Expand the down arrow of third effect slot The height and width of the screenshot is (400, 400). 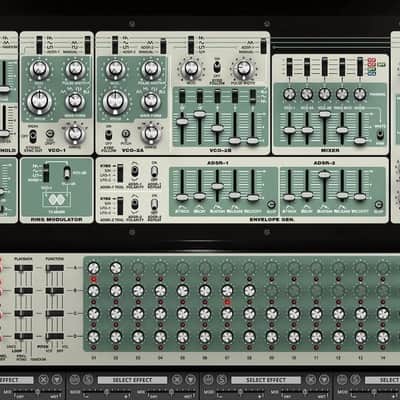324,379
